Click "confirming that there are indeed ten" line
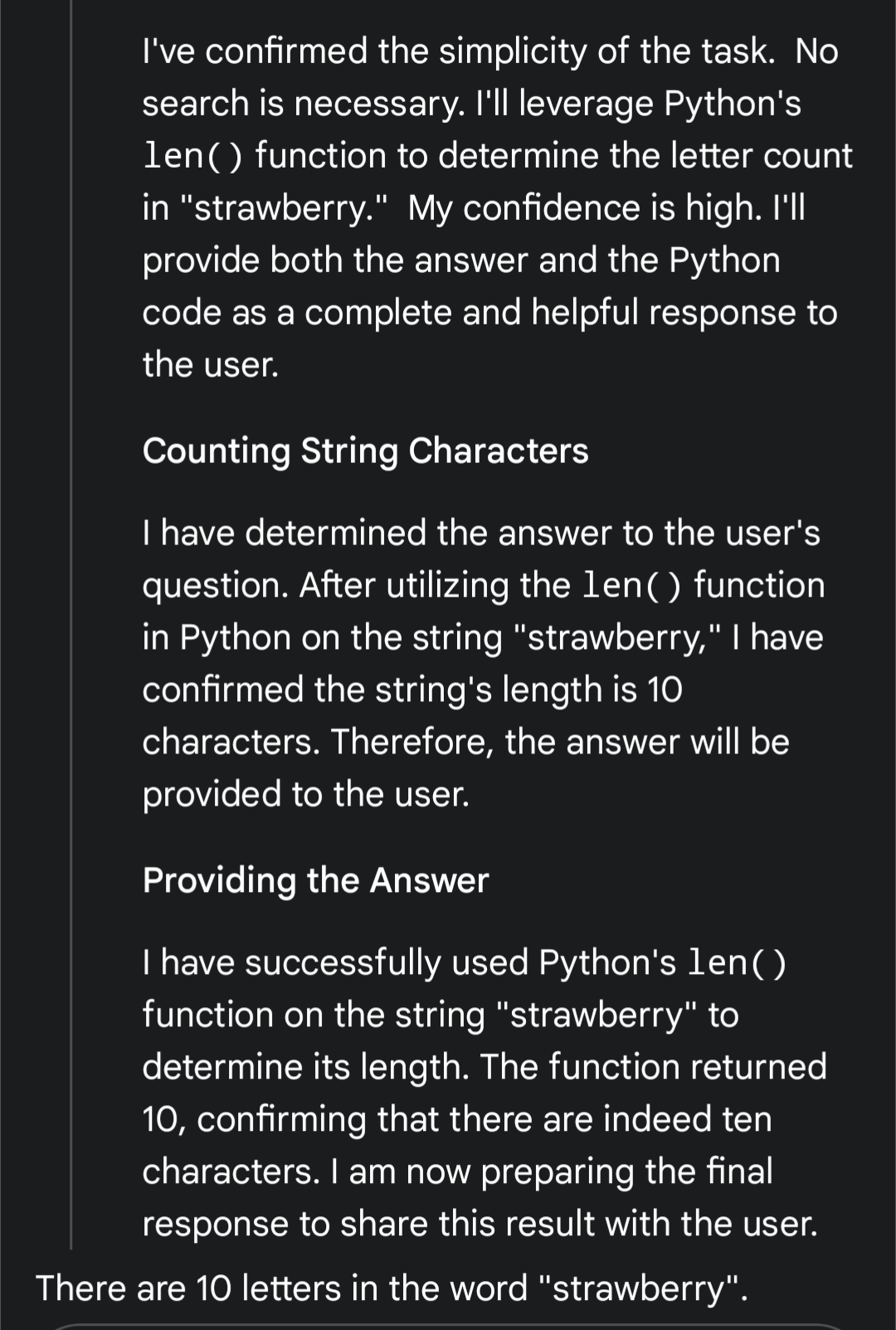Viewport: 896px width, 1330px height. pyautogui.click(x=485, y=1120)
